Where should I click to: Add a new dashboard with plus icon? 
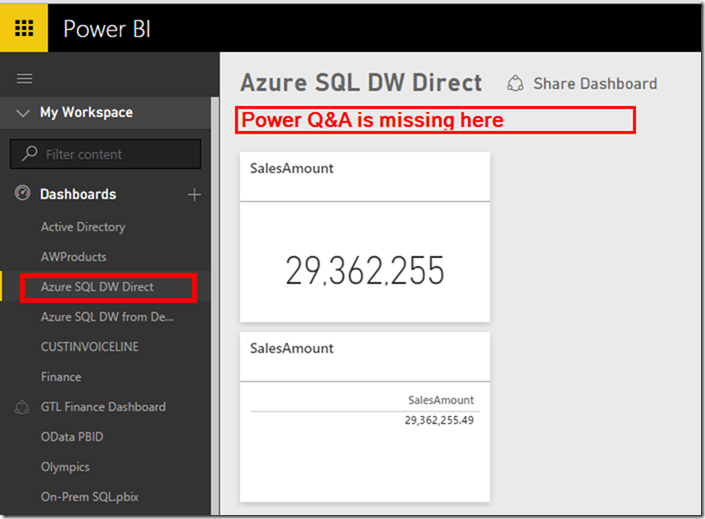tap(194, 195)
